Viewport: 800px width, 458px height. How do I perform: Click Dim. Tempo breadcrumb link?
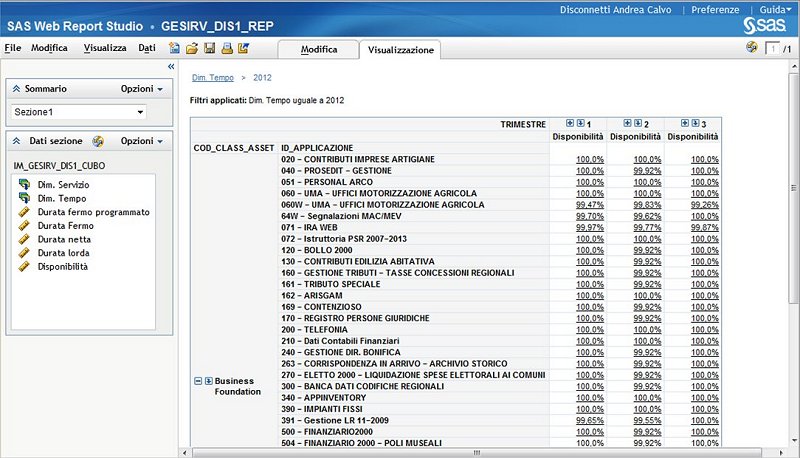coord(213,78)
